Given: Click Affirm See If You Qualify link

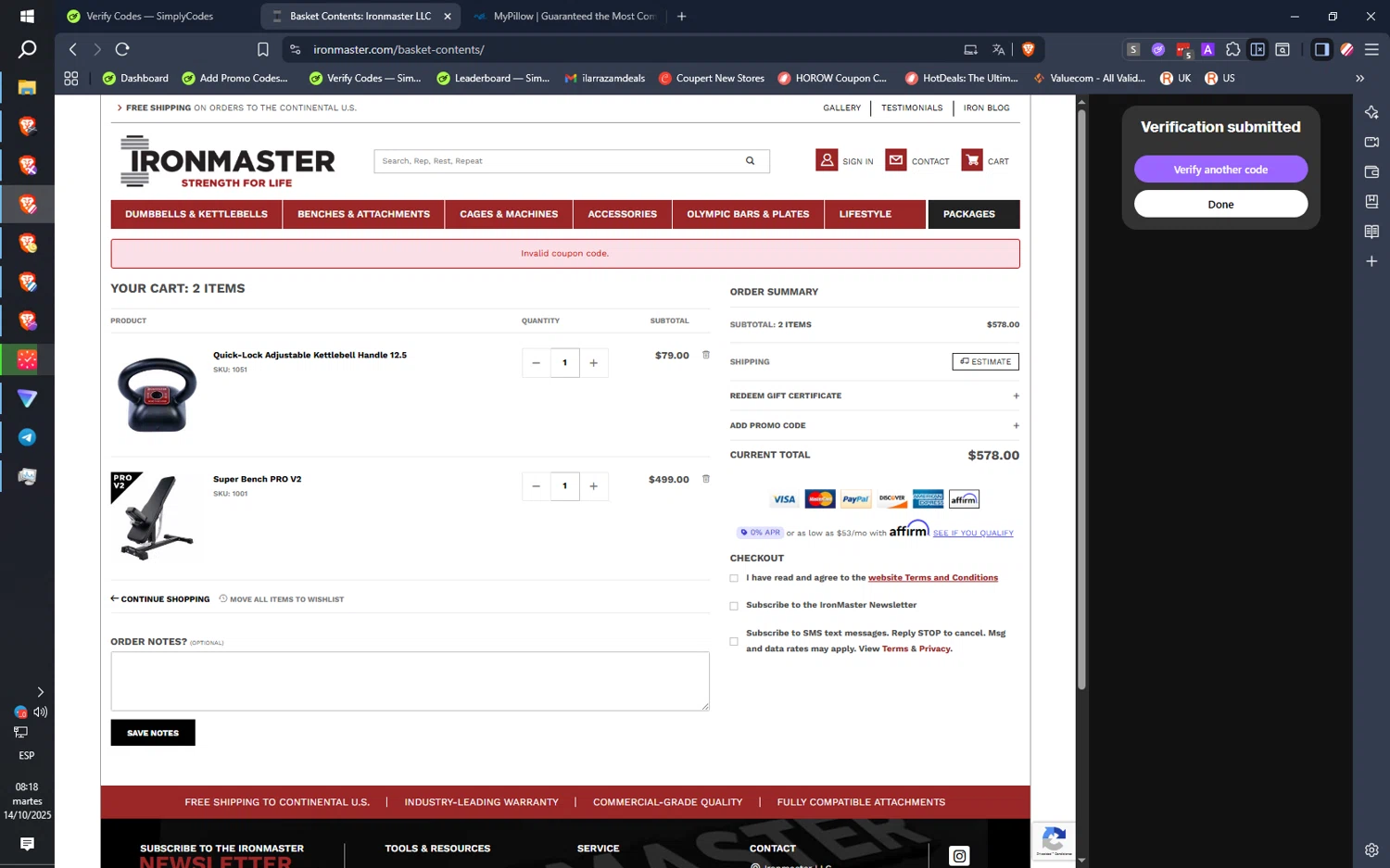Looking at the screenshot, I should point(973,533).
